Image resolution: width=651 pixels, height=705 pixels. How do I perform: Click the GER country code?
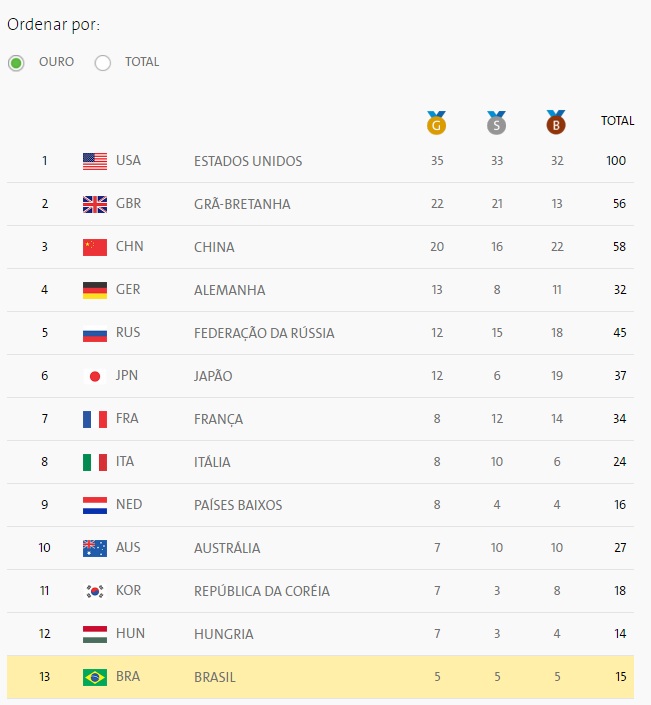tap(128, 289)
